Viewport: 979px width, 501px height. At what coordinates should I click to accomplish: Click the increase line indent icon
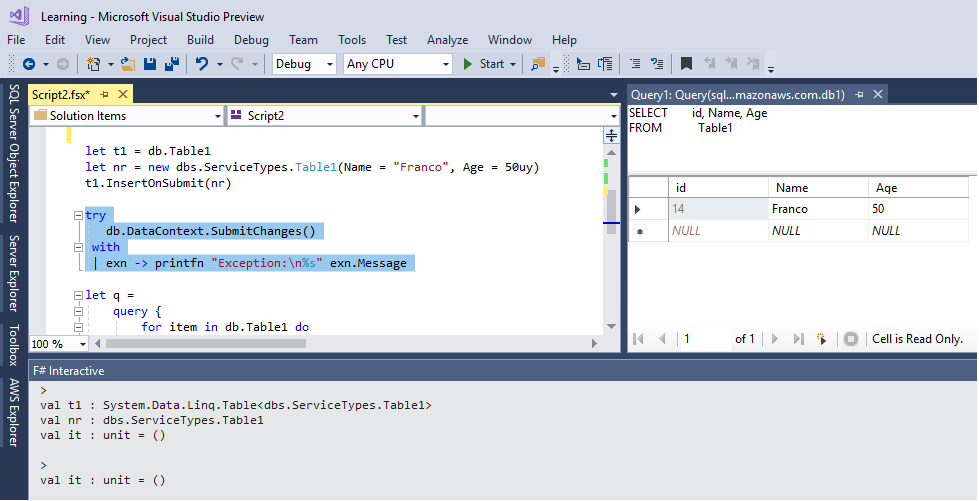click(657, 64)
